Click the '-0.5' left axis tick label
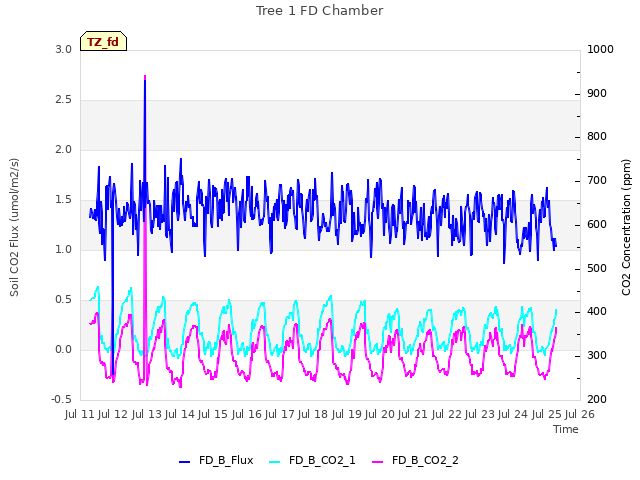 61,399
